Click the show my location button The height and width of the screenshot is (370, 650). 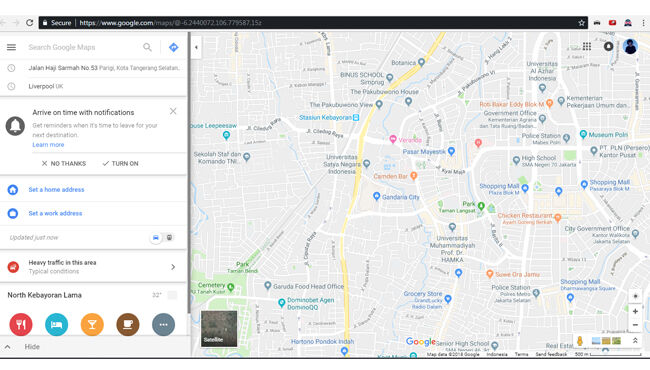[x=635, y=296]
